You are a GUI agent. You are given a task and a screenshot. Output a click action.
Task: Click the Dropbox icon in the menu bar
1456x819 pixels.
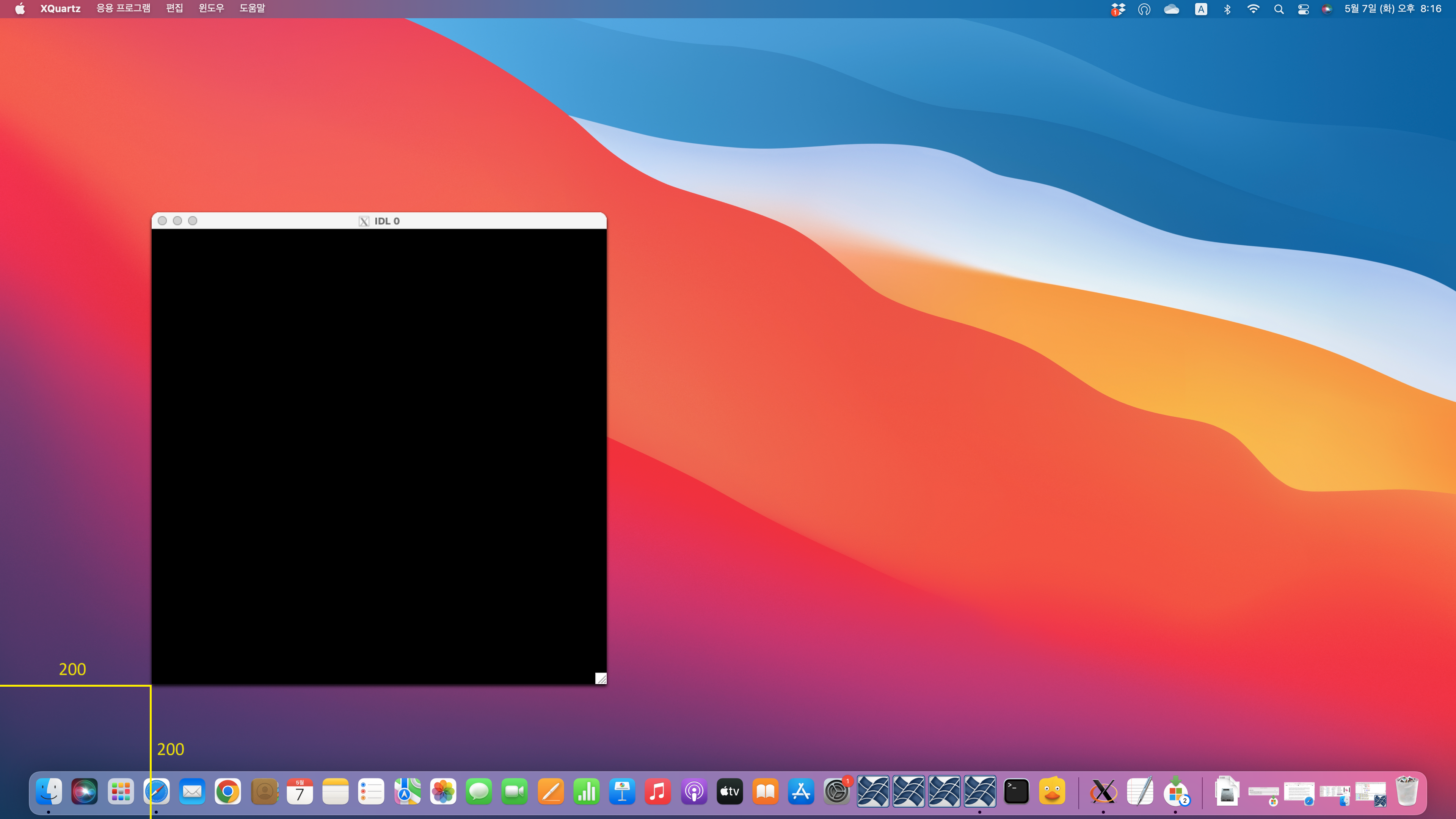(1117, 9)
